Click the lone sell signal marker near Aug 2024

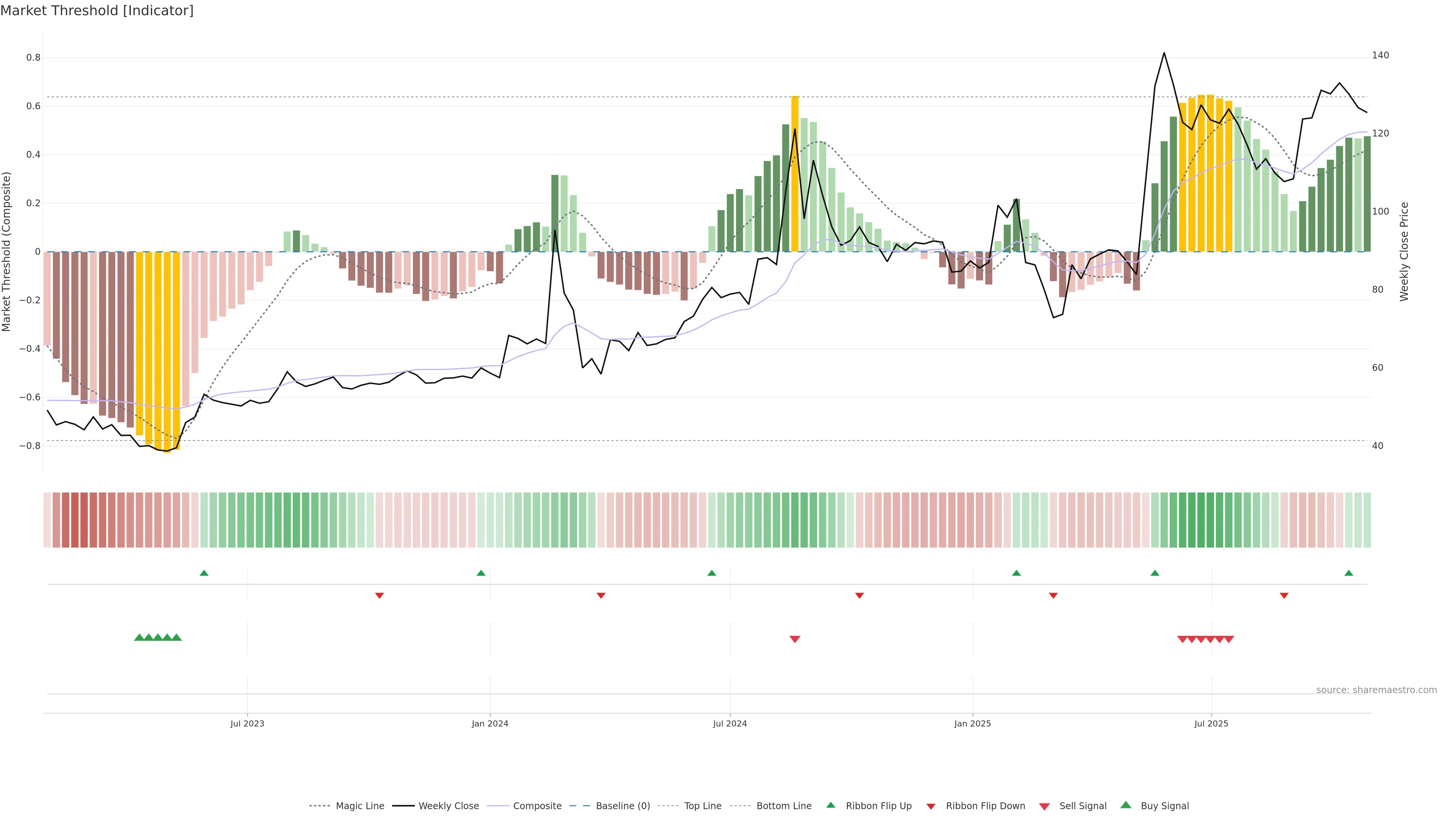[795, 639]
